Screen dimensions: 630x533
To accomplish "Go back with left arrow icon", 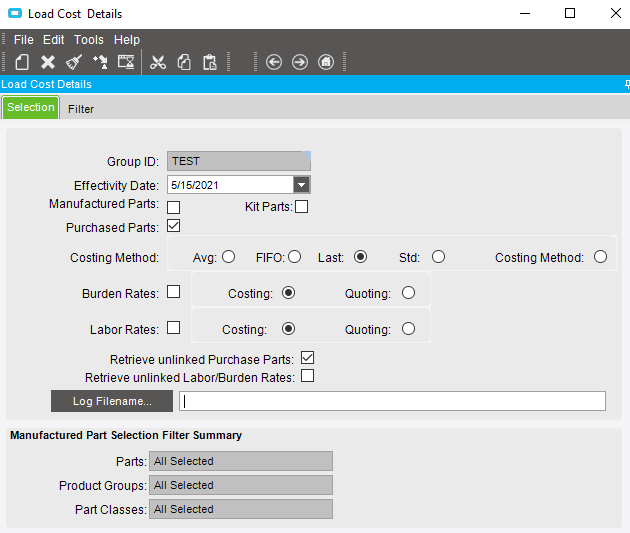I will coord(274,62).
